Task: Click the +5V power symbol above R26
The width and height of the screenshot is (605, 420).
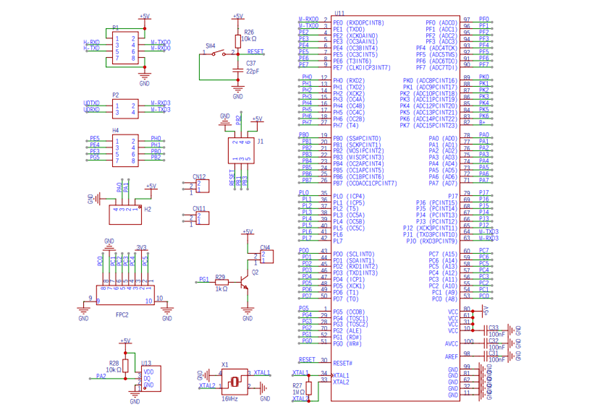Action: click(238, 17)
